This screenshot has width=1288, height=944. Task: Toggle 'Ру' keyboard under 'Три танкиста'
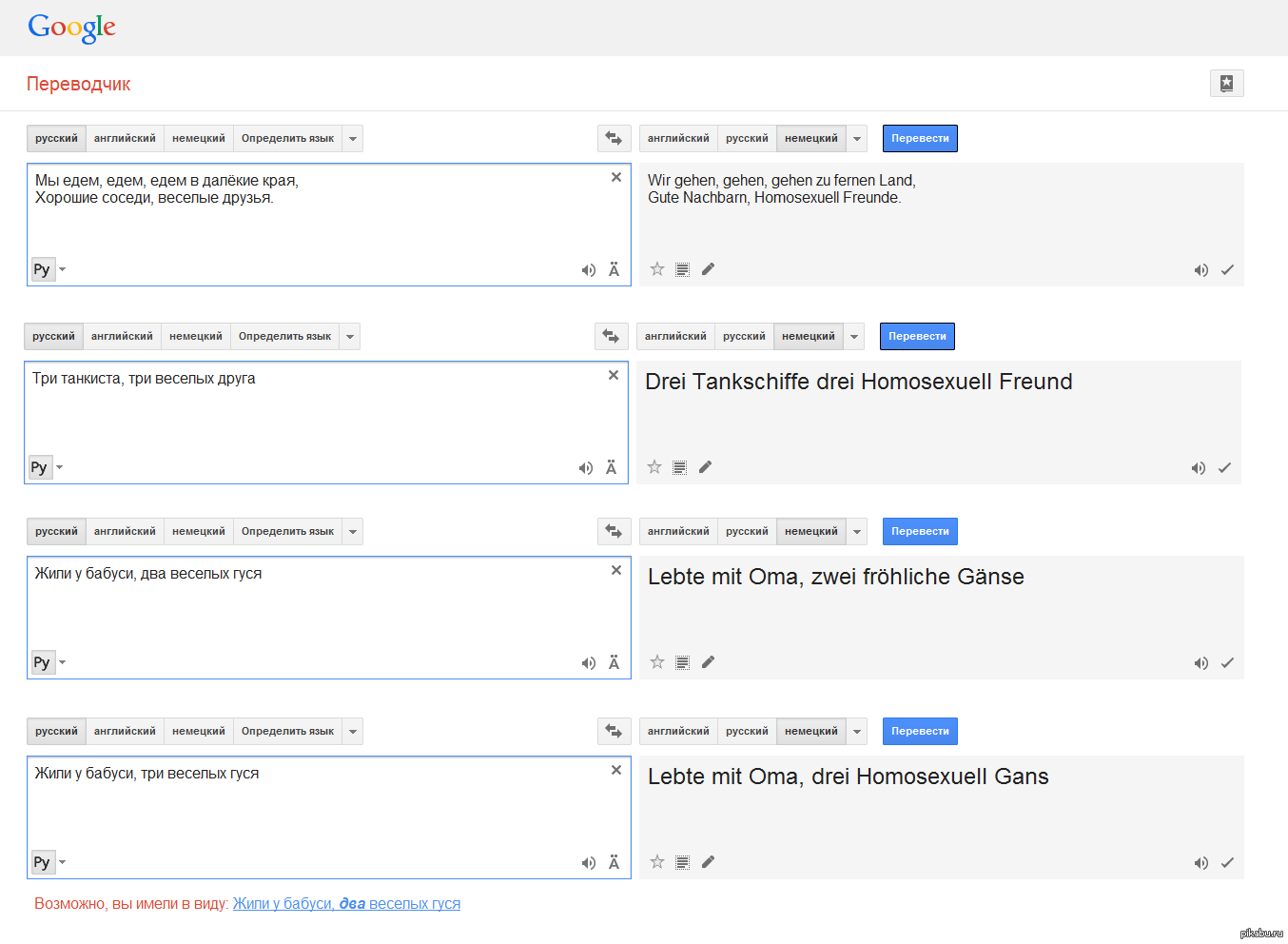[x=40, y=468]
